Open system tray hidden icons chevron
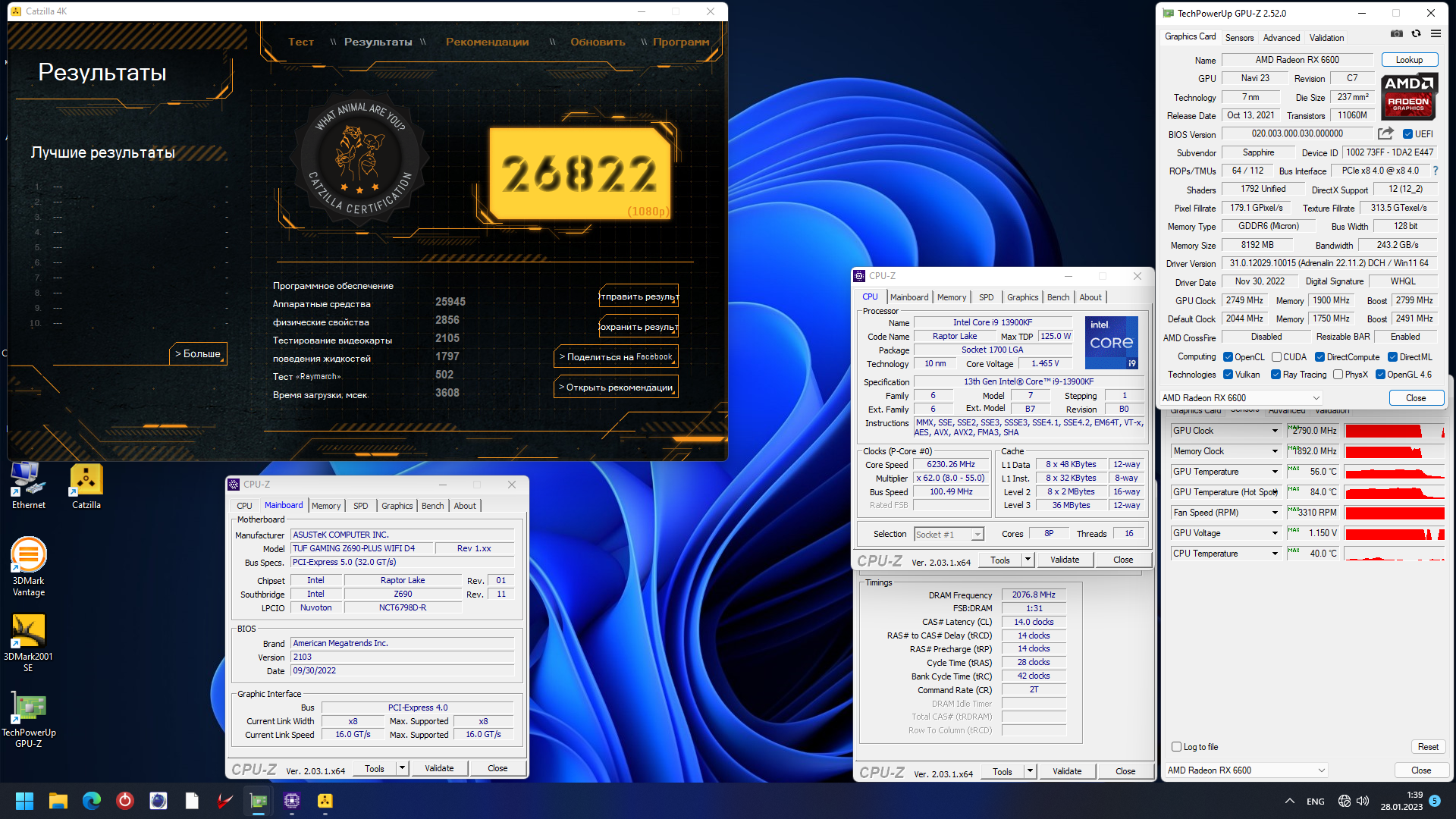 tap(1289, 801)
